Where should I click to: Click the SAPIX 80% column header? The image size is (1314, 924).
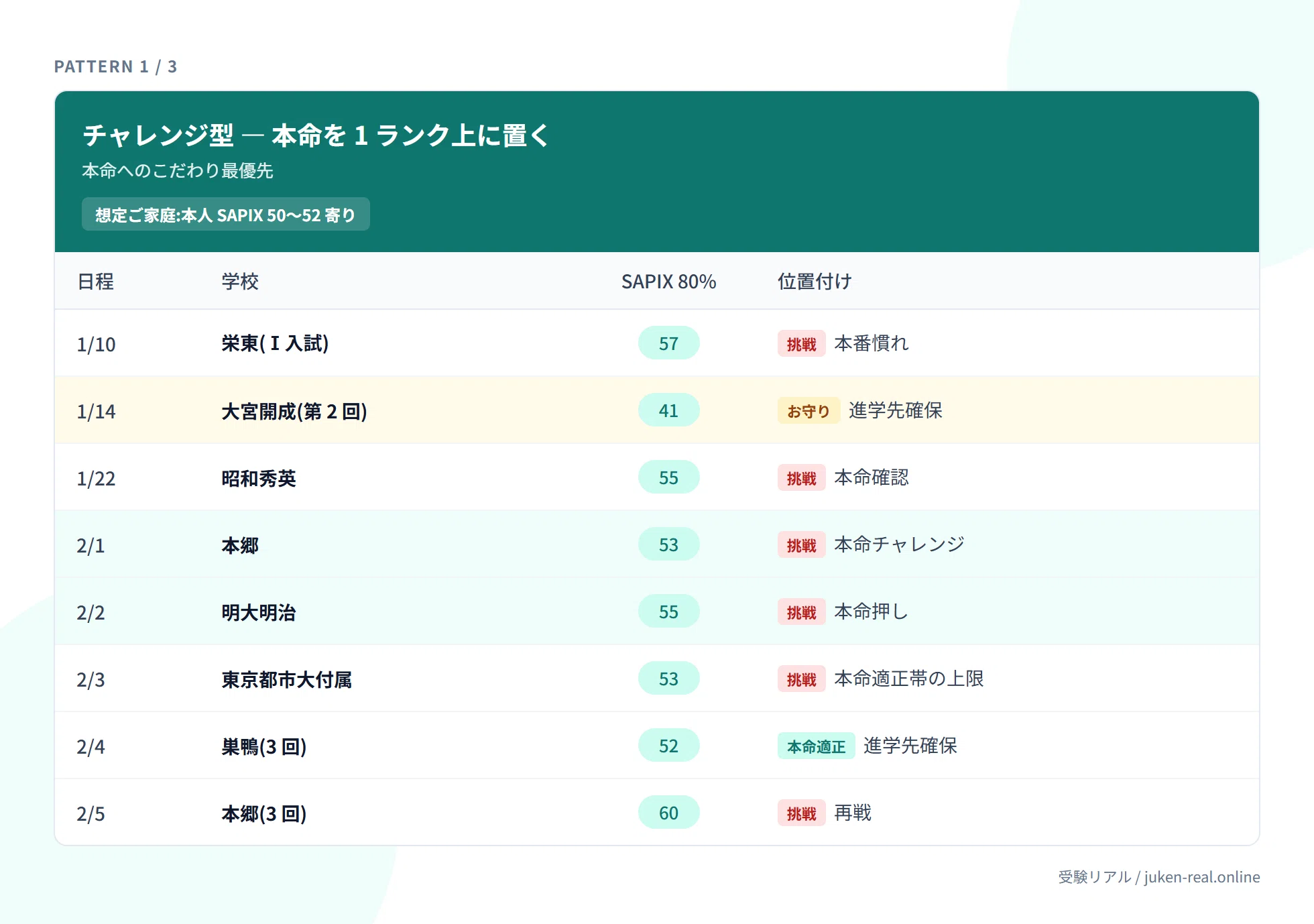[668, 282]
